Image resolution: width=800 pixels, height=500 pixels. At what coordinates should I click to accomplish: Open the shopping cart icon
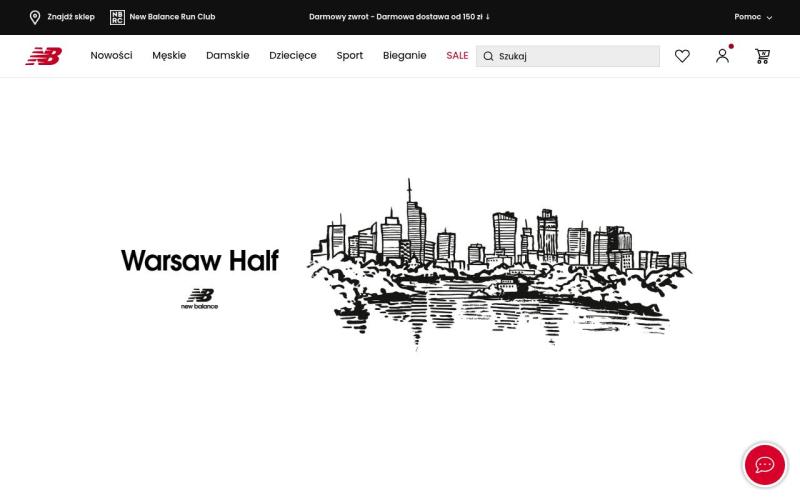762,56
